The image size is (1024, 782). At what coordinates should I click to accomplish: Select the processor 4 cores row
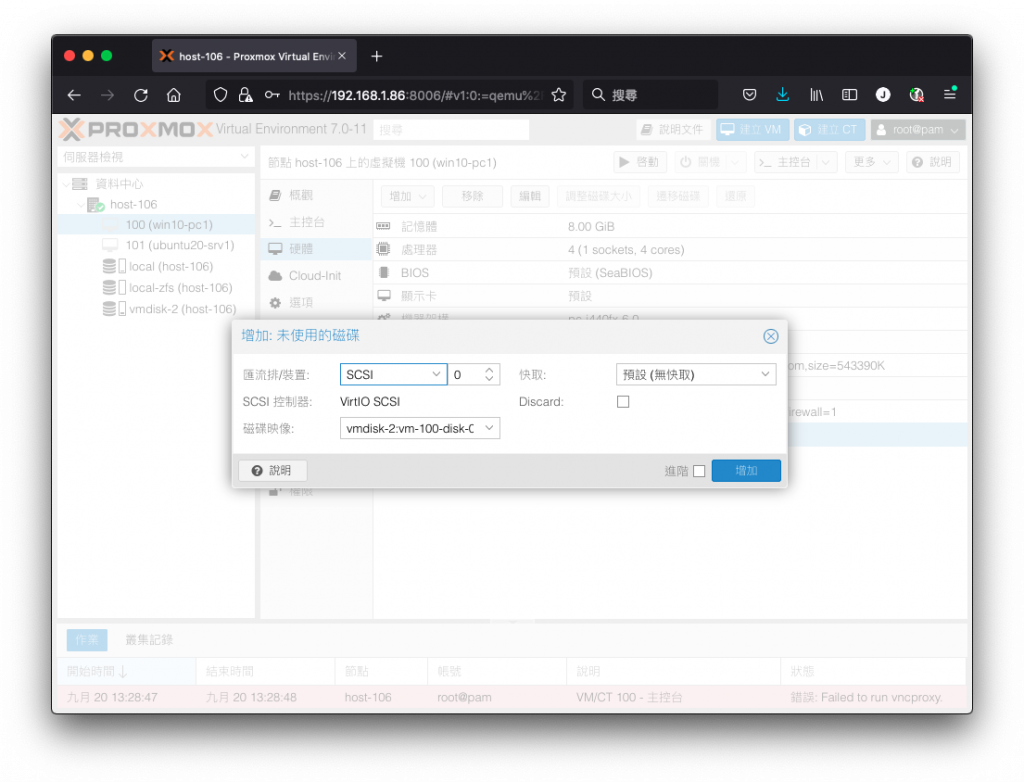point(670,250)
